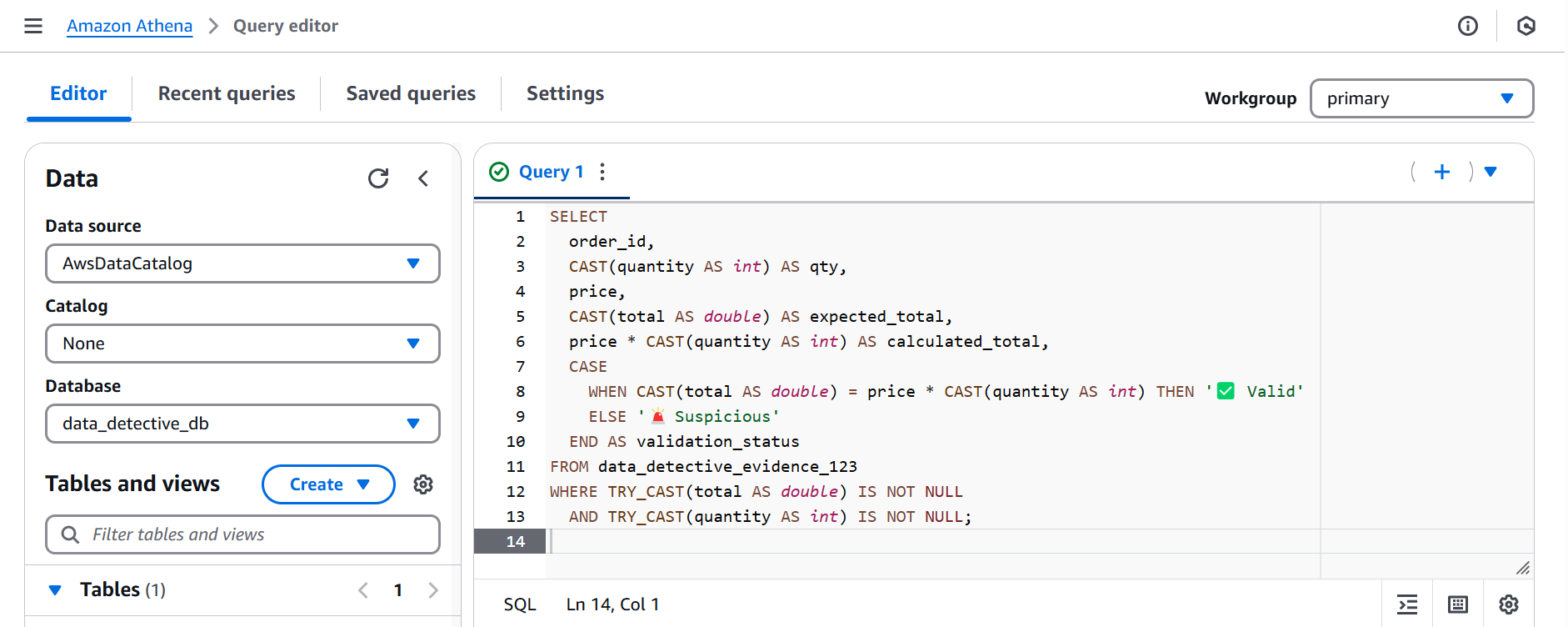Click 'Valid' string on line 8

[x=1254, y=392]
